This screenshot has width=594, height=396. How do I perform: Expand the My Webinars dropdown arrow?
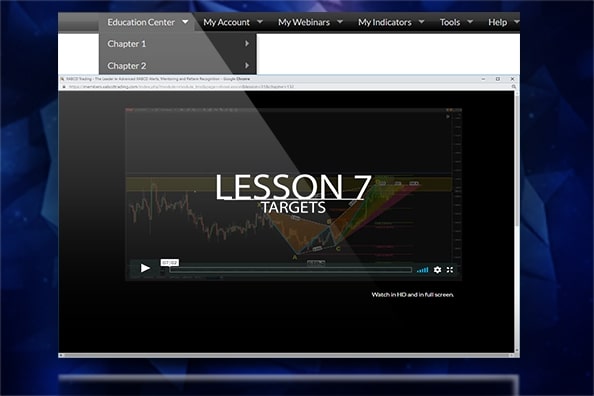(340, 22)
